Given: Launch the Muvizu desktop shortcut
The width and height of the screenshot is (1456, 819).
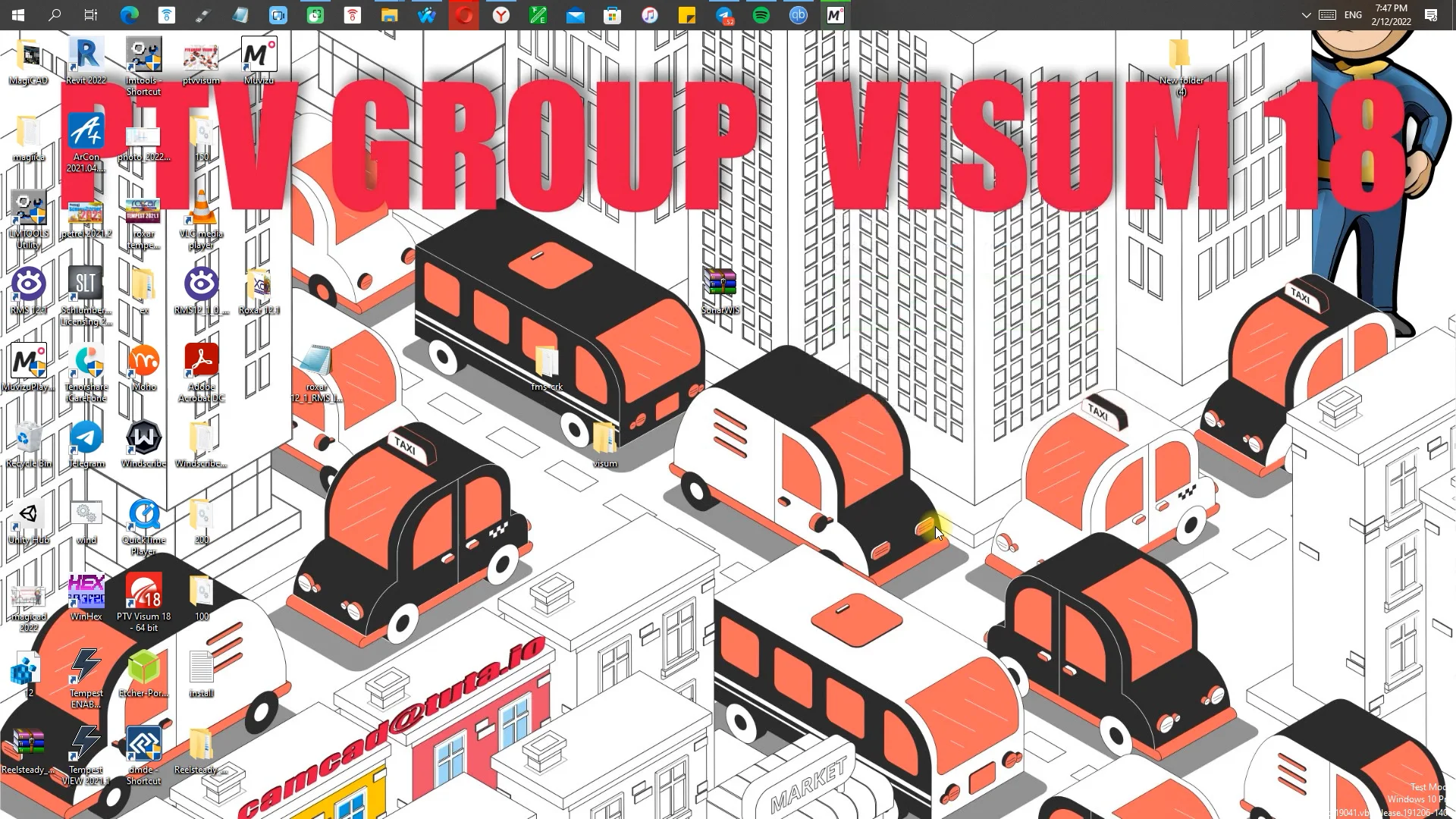Looking at the screenshot, I should point(259,61).
